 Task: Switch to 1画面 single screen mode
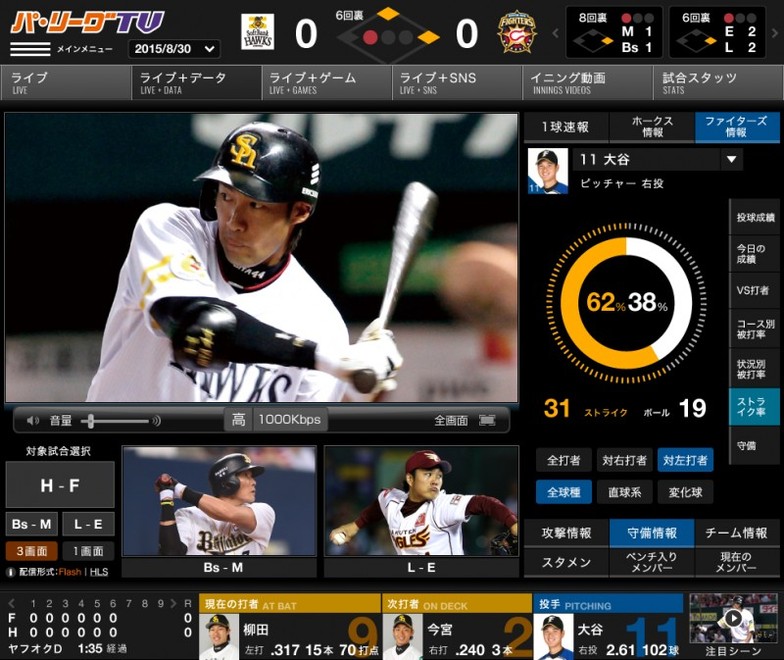click(88, 551)
